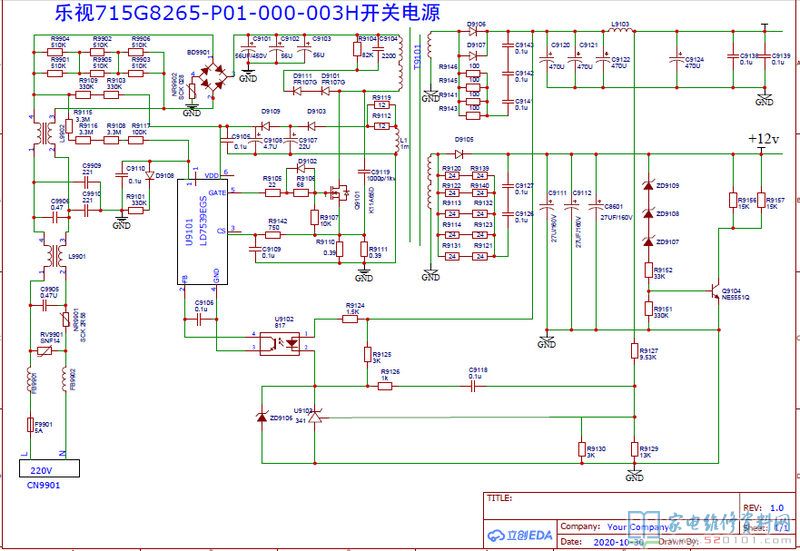This screenshot has height=551, width=800.
Task: Select the "GATE" pin label on U9101
Action: click(x=217, y=193)
